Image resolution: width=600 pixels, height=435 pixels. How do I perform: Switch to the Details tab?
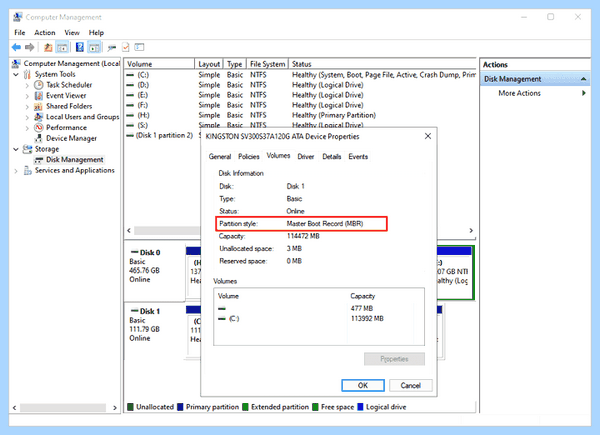(x=331, y=156)
